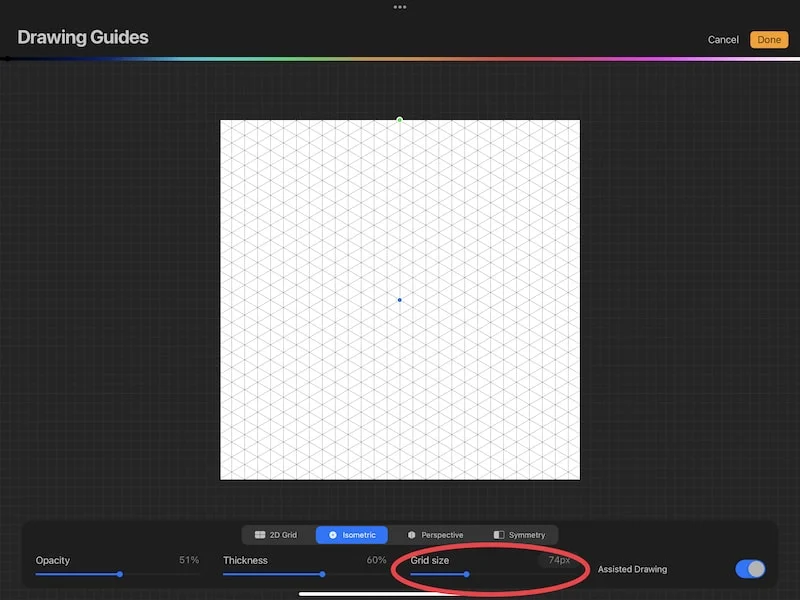Click the Isometric cube icon

click(333, 535)
